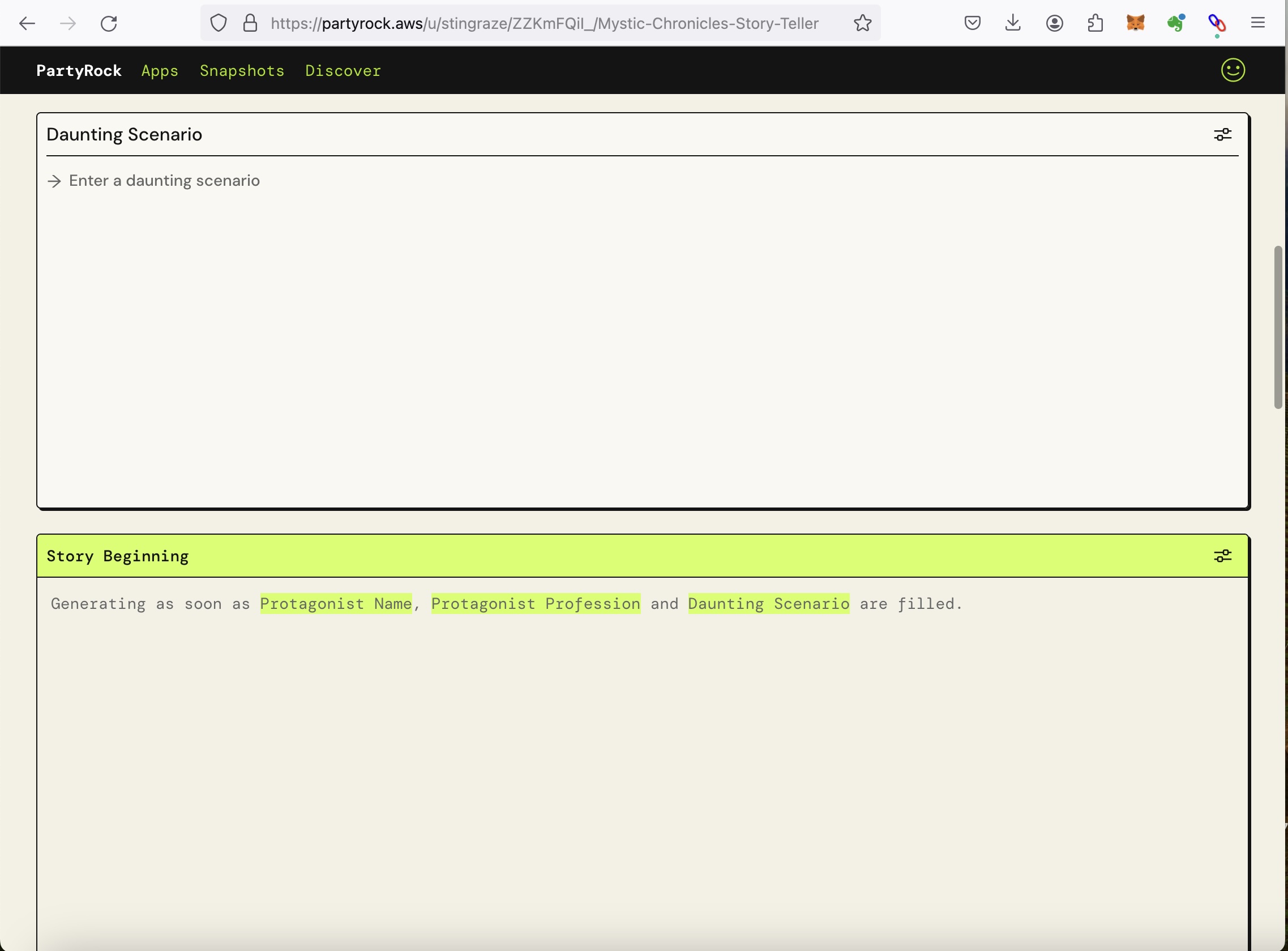Click the tracking protection shield icon
The height and width of the screenshot is (951, 1288).
(x=219, y=23)
